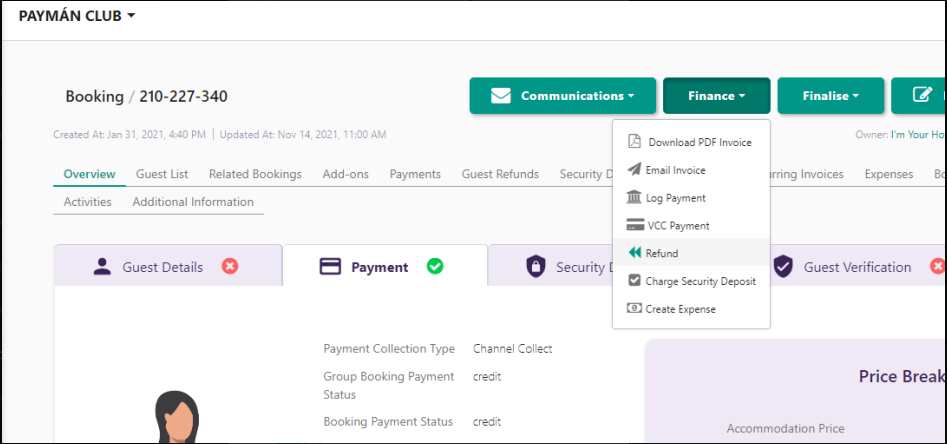Click the PDF icon beside Download PDF Invoice

coord(634,142)
